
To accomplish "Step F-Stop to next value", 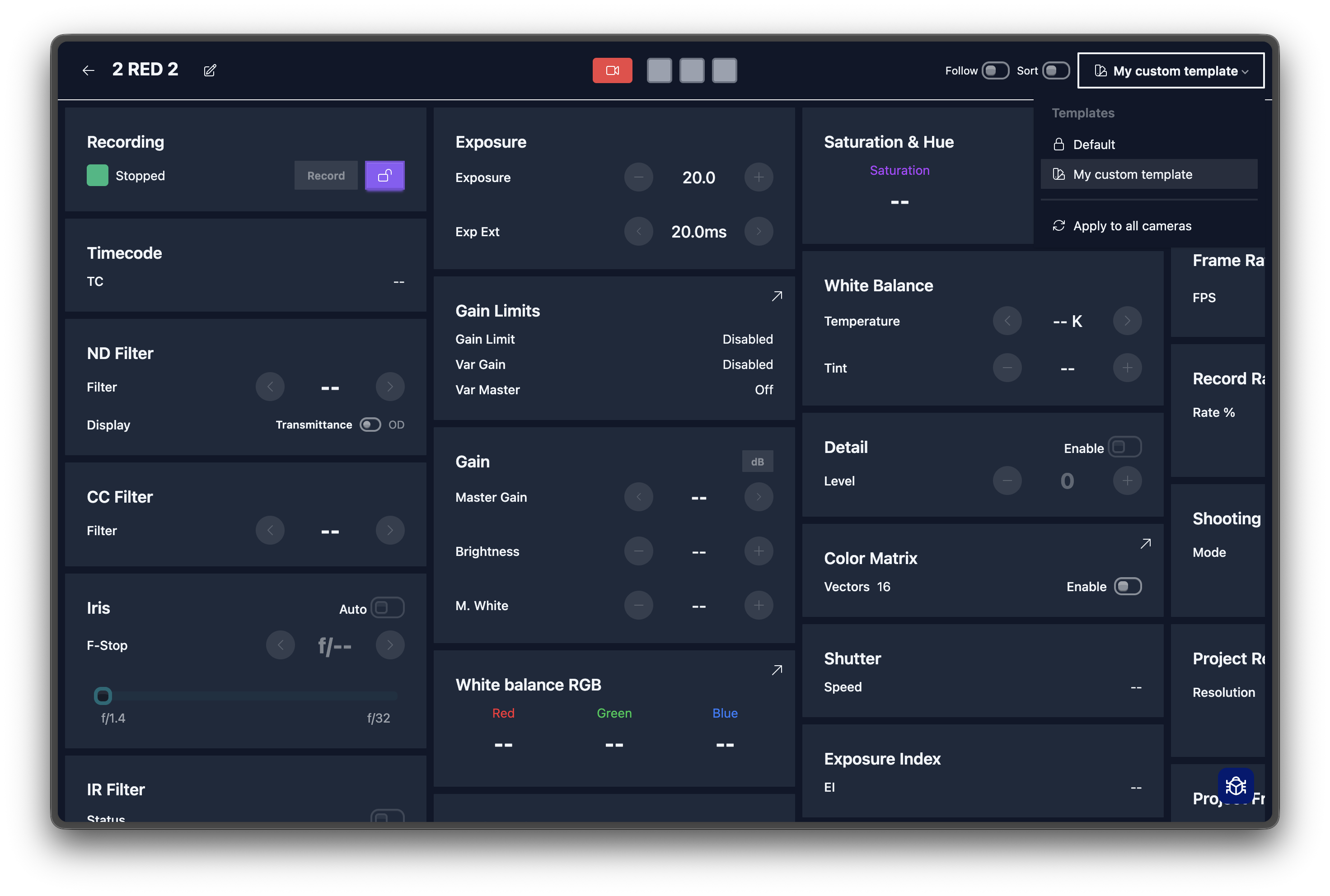I will coord(390,645).
